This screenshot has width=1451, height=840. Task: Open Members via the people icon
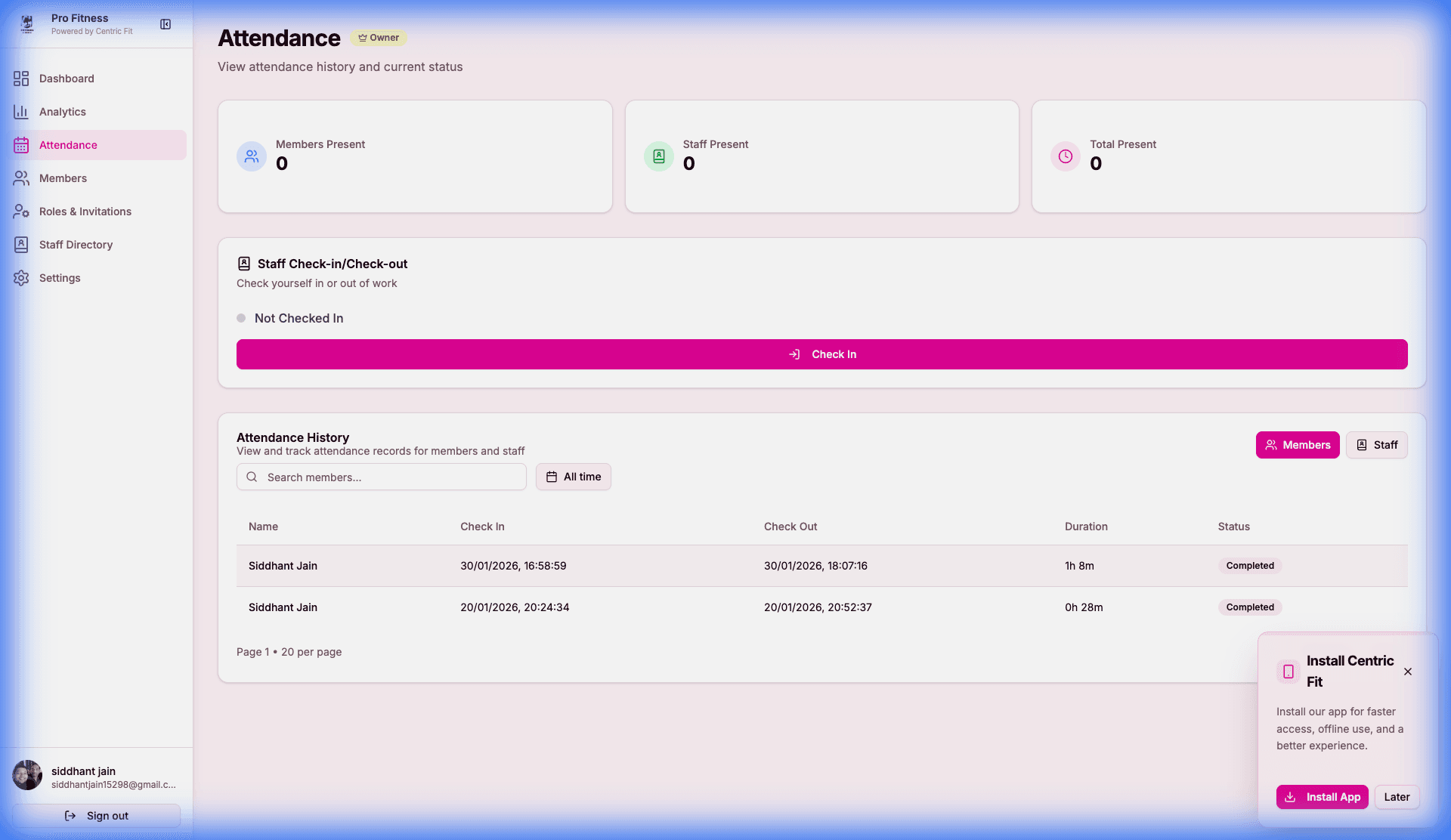20,178
